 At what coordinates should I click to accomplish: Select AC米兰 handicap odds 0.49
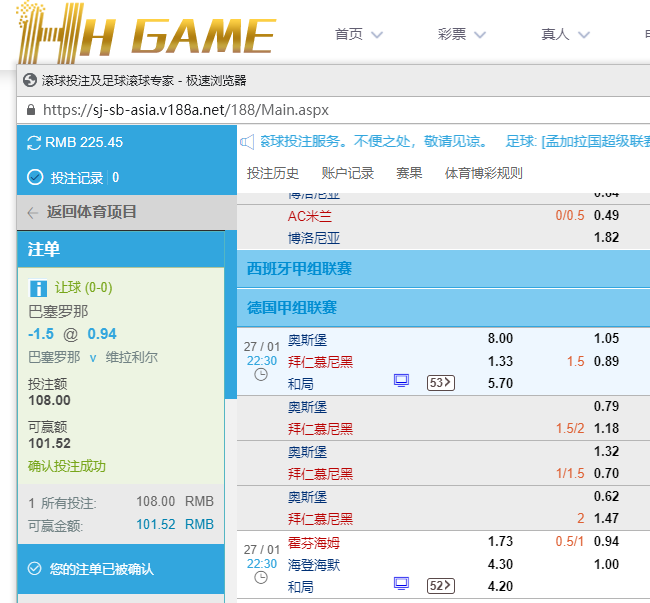click(x=606, y=215)
